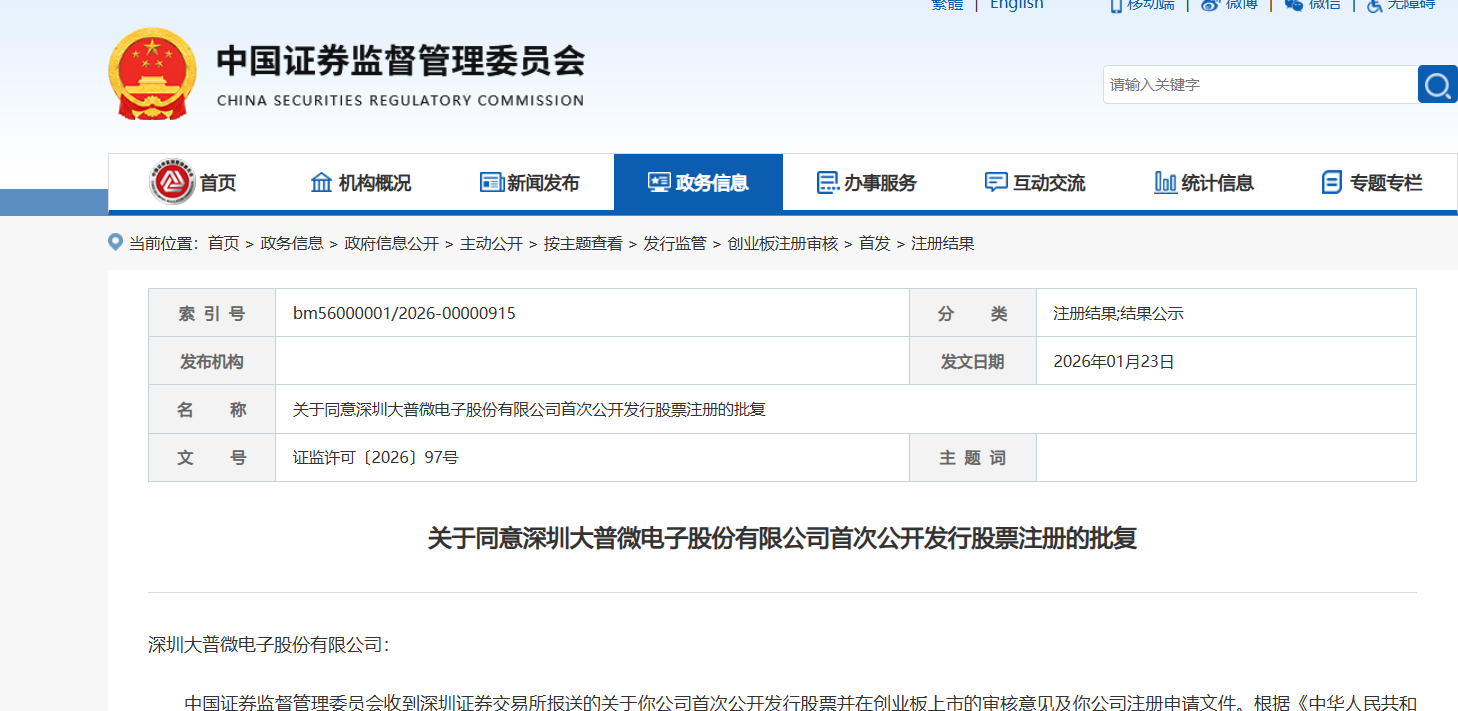Switch language via the English link

[1016, 5]
